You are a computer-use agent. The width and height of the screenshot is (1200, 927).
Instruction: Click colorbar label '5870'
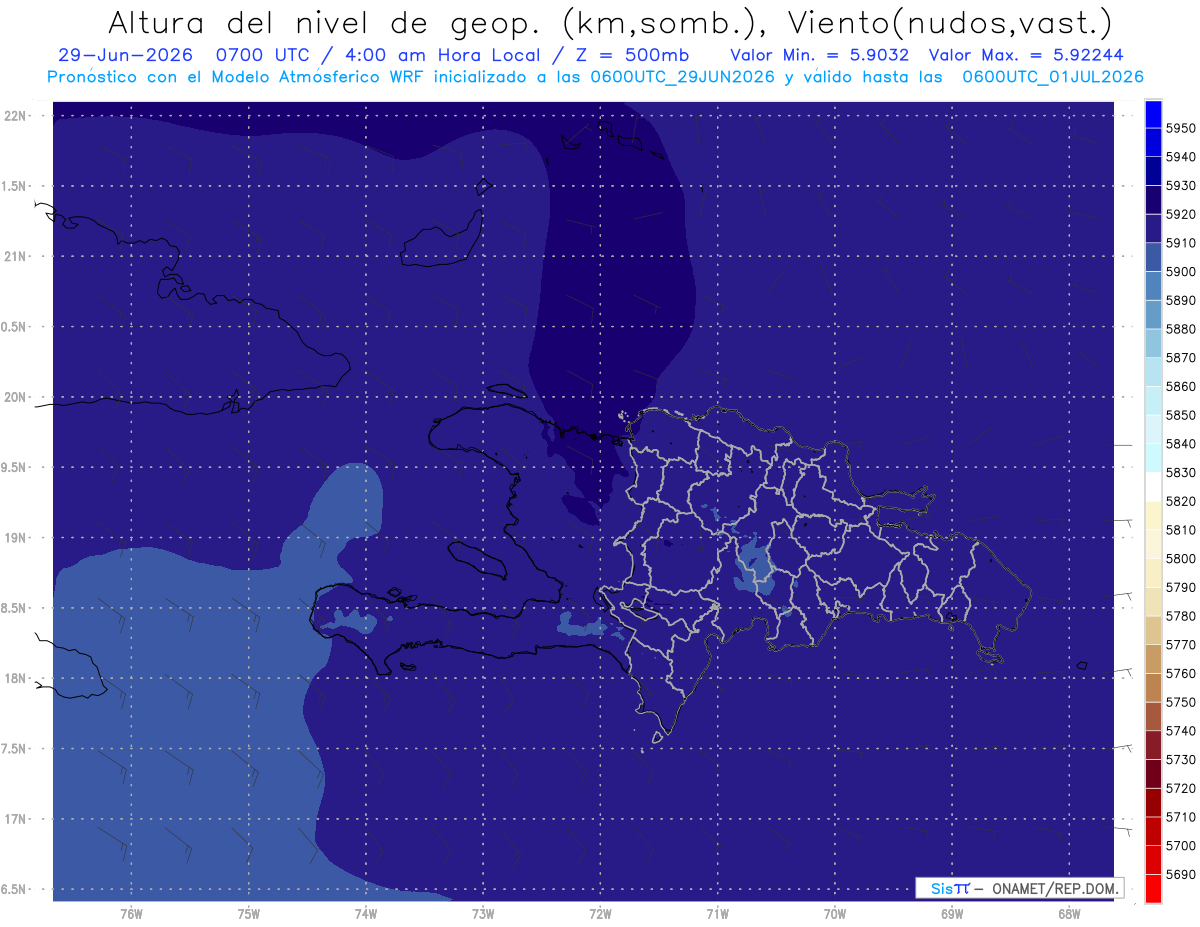coord(1180,357)
